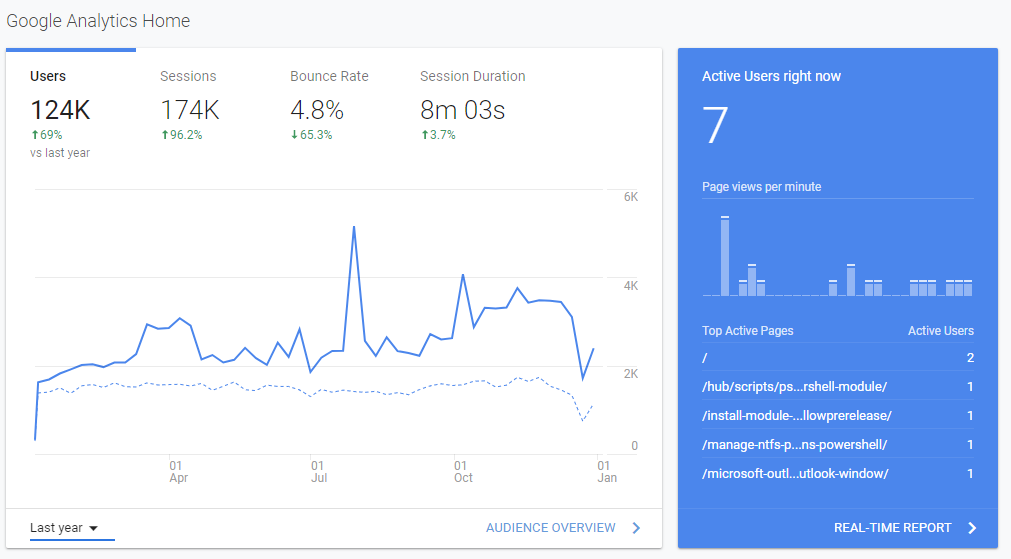This screenshot has width=1011, height=559.
Task: Click the tallest page views per minute bar
Action: [725, 256]
